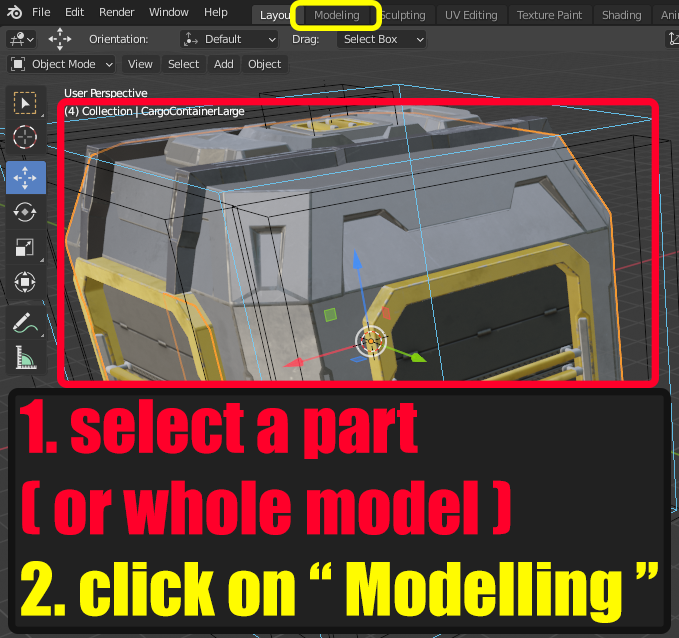The image size is (679, 638).
Task: Open the editor type dropdown
Action: (x=21, y=39)
